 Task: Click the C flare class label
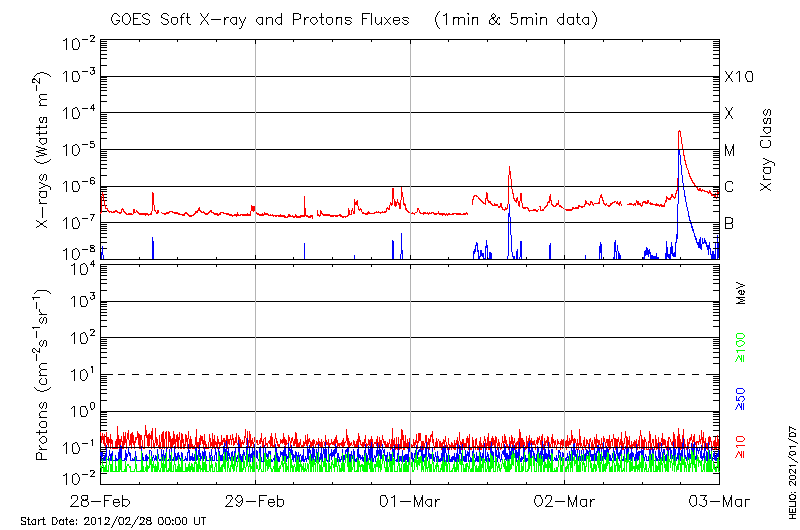(729, 186)
